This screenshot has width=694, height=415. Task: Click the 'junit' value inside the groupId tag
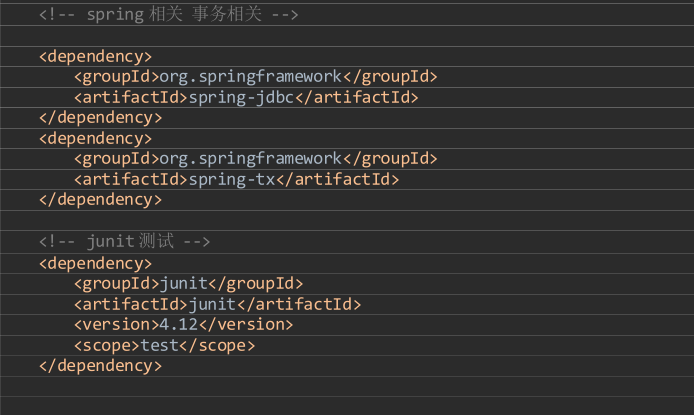pyautogui.click(x=183, y=284)
